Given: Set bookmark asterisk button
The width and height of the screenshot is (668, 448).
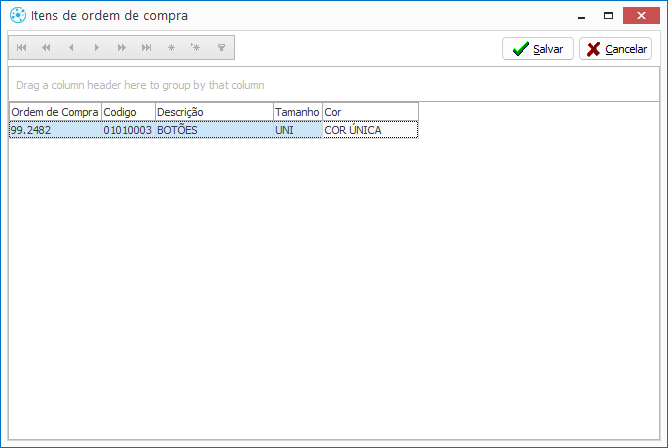Looking at the screenshot, I should [171, 48].
